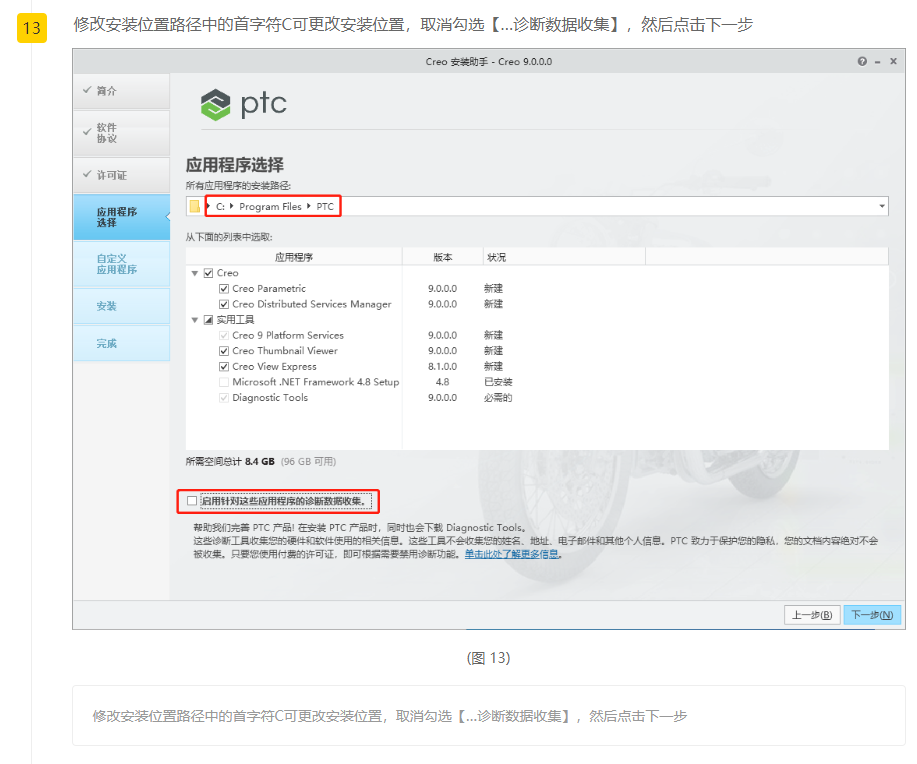Enable diagnostic data collection checkbox
The width and height of the screenshot is (917, 764).
point(192,501)
